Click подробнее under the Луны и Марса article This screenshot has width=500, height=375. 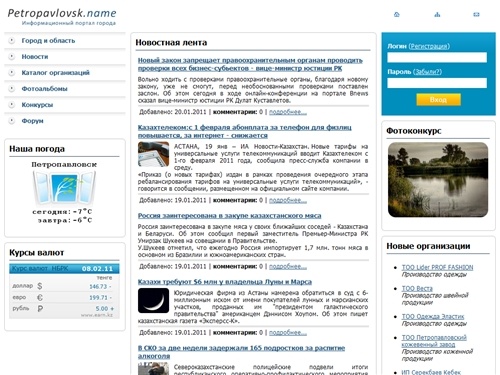[x=288, y=333]
